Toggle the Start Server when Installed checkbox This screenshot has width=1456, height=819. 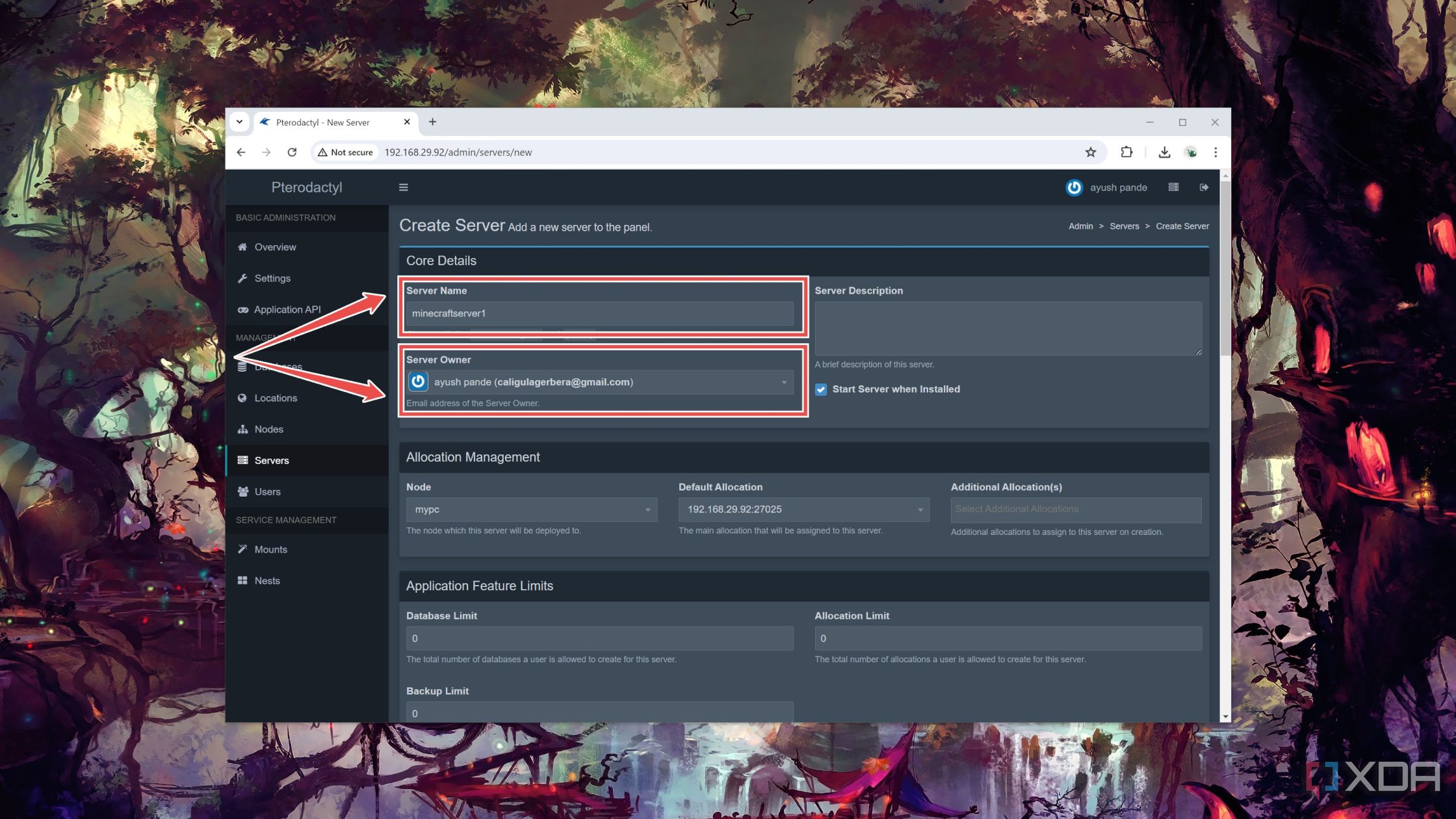tap(820, 389)
